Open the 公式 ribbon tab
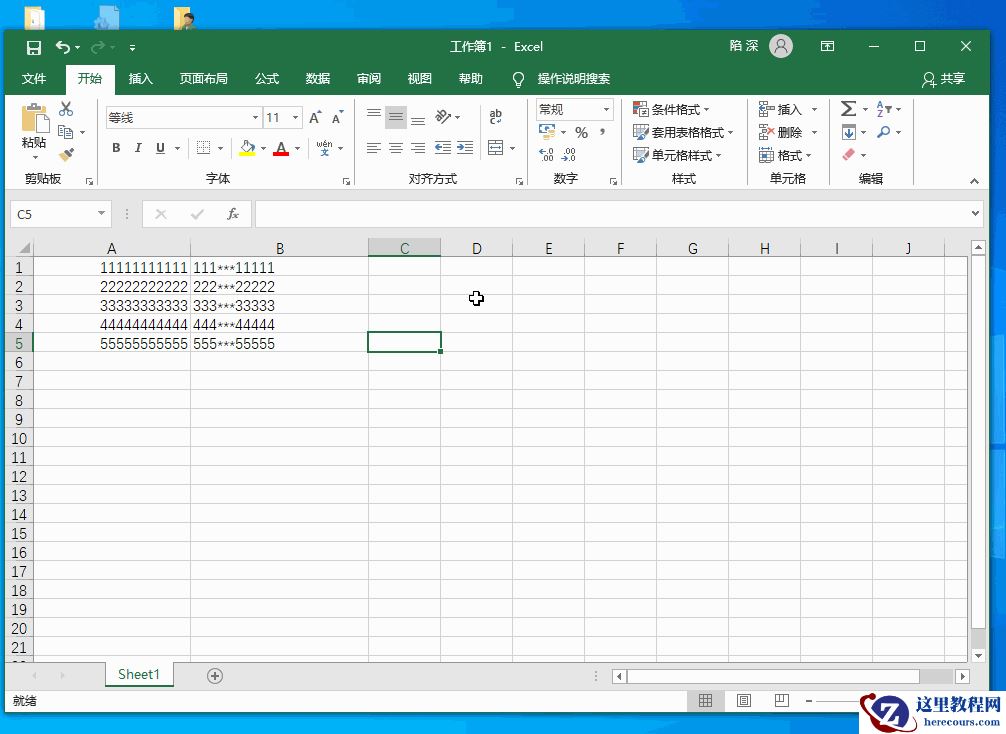 coord(267,79)
